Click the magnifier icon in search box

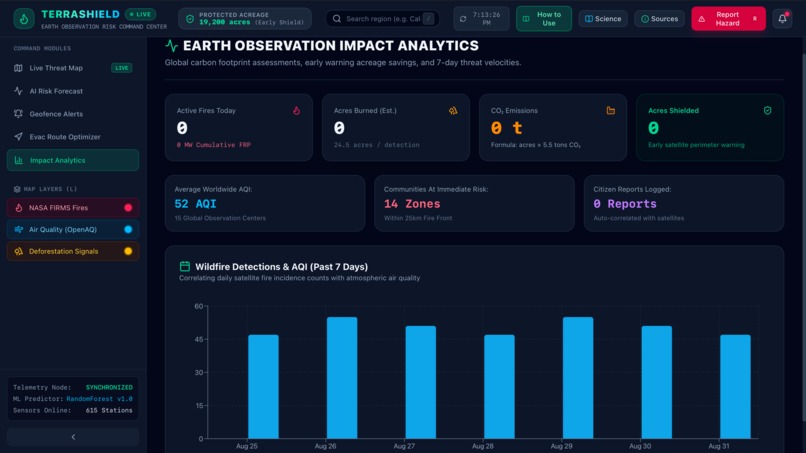(x=337, y=19)
